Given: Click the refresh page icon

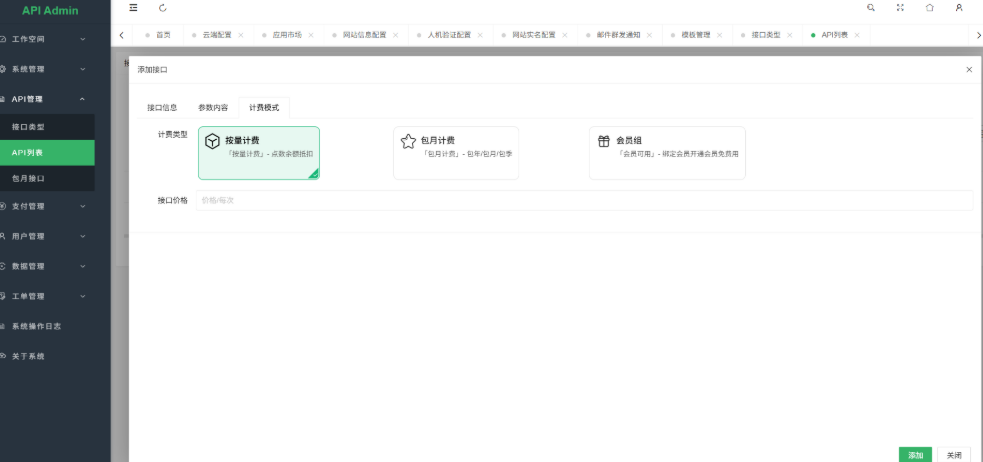Looking at the screenshot, I should (x=163, y=8).
